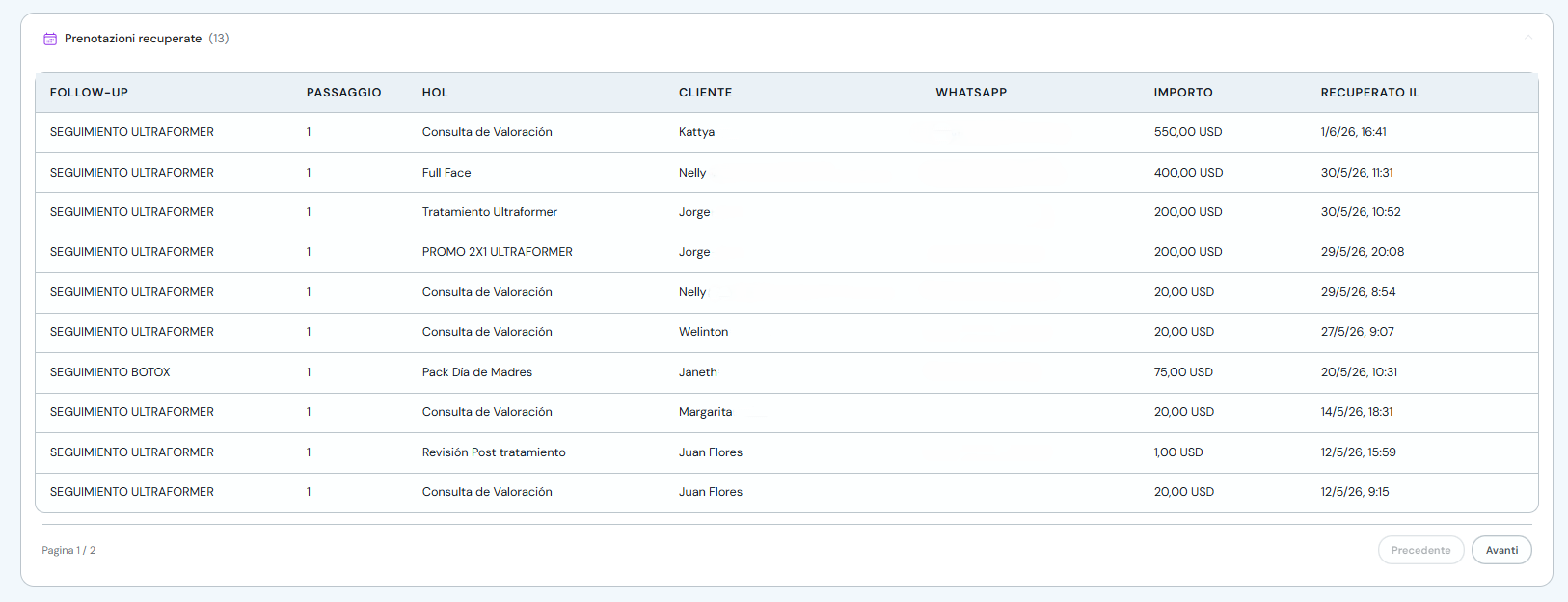Click the 12/5/26, 9:15 date cell
Screen dimensions: 1568x602
pos(1355,492)
